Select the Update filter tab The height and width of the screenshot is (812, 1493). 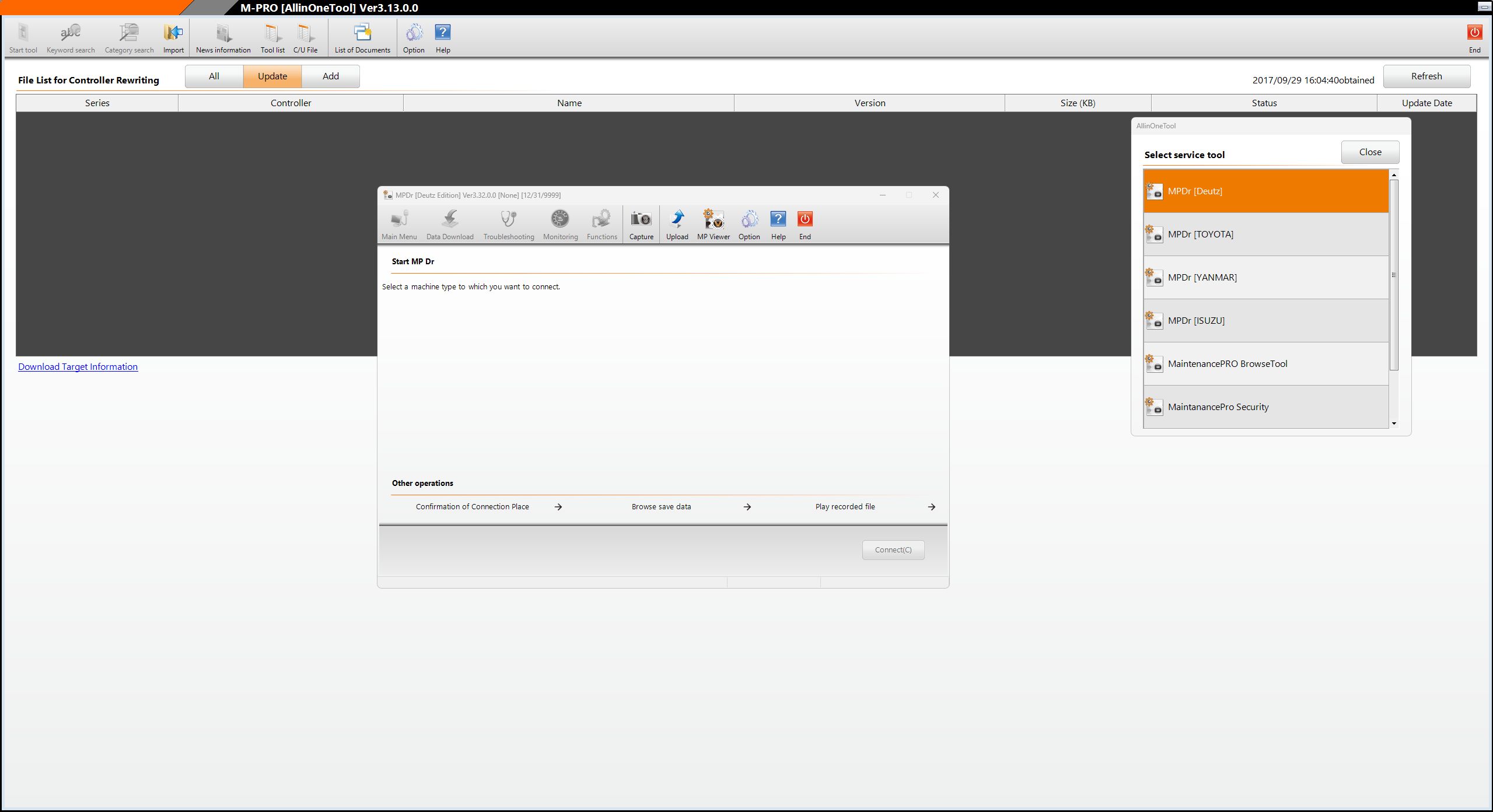pyautogui.click(x=272, y=76)
